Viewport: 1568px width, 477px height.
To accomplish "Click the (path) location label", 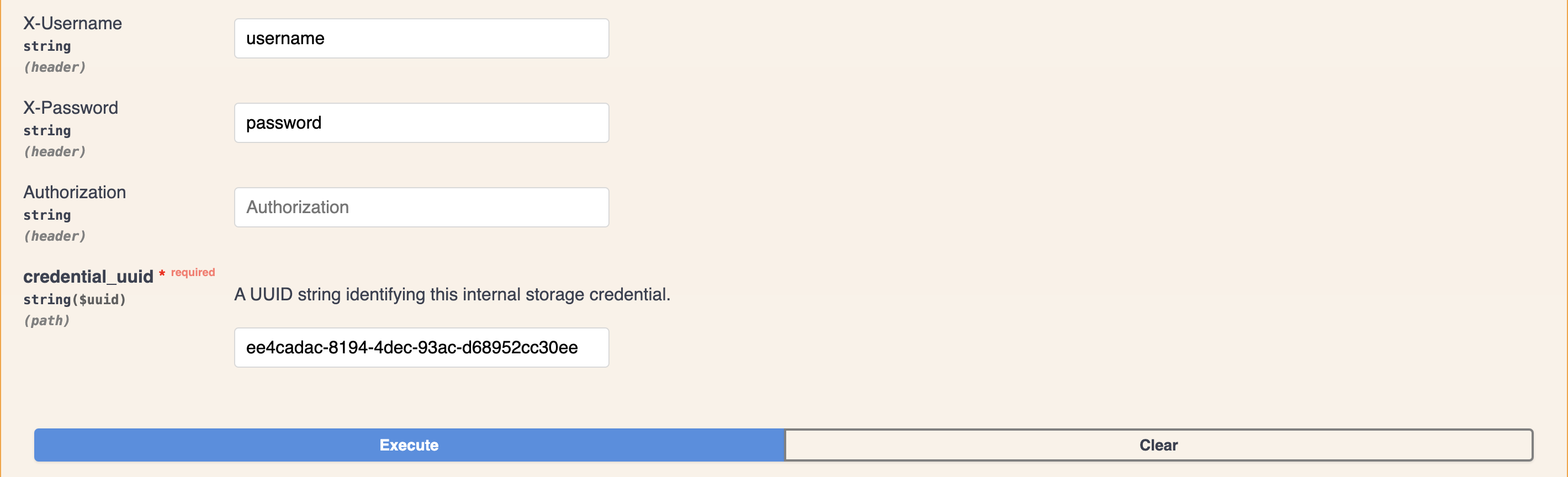I will pyautogui.click(x=46, y=321).
